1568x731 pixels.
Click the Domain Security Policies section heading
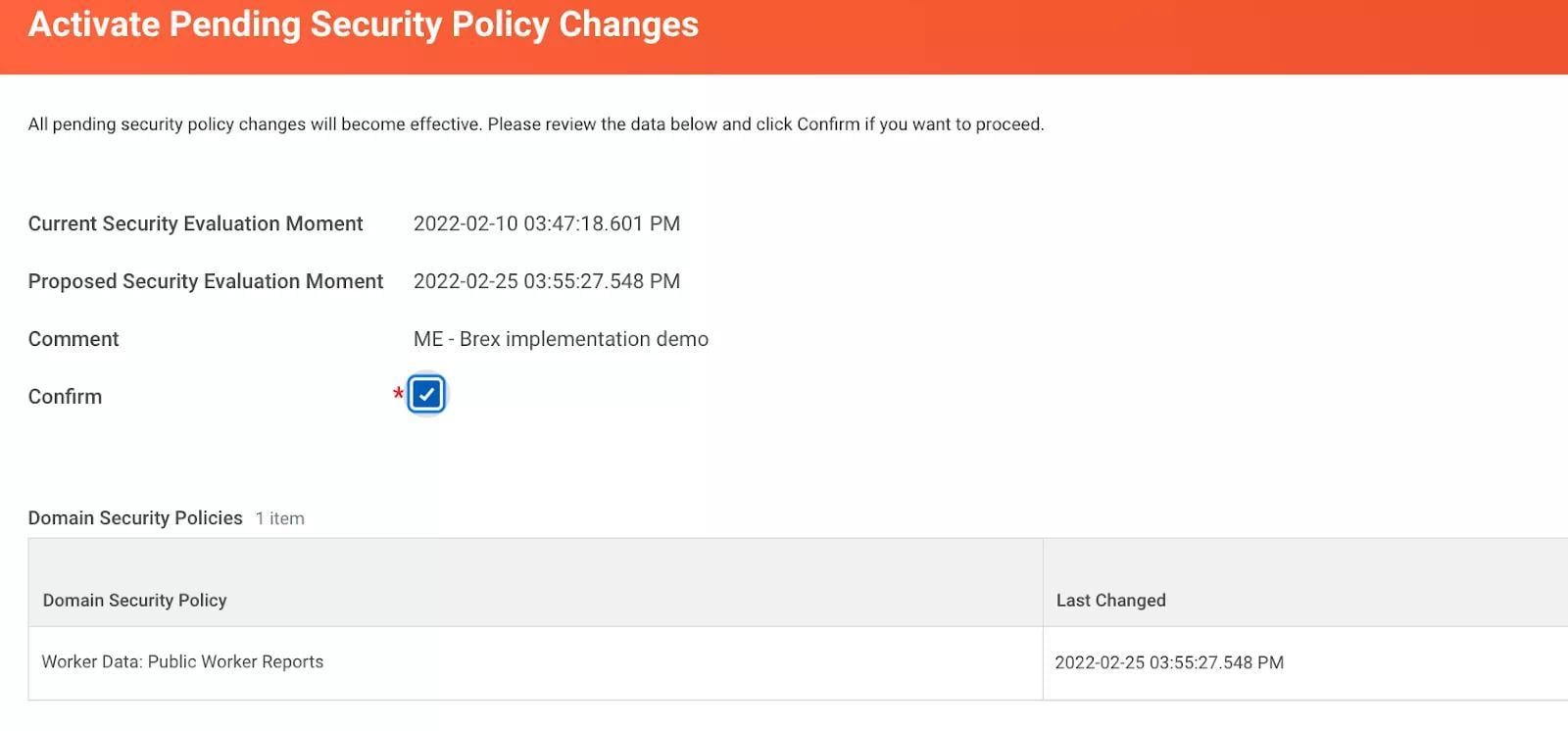click(135, 518)
